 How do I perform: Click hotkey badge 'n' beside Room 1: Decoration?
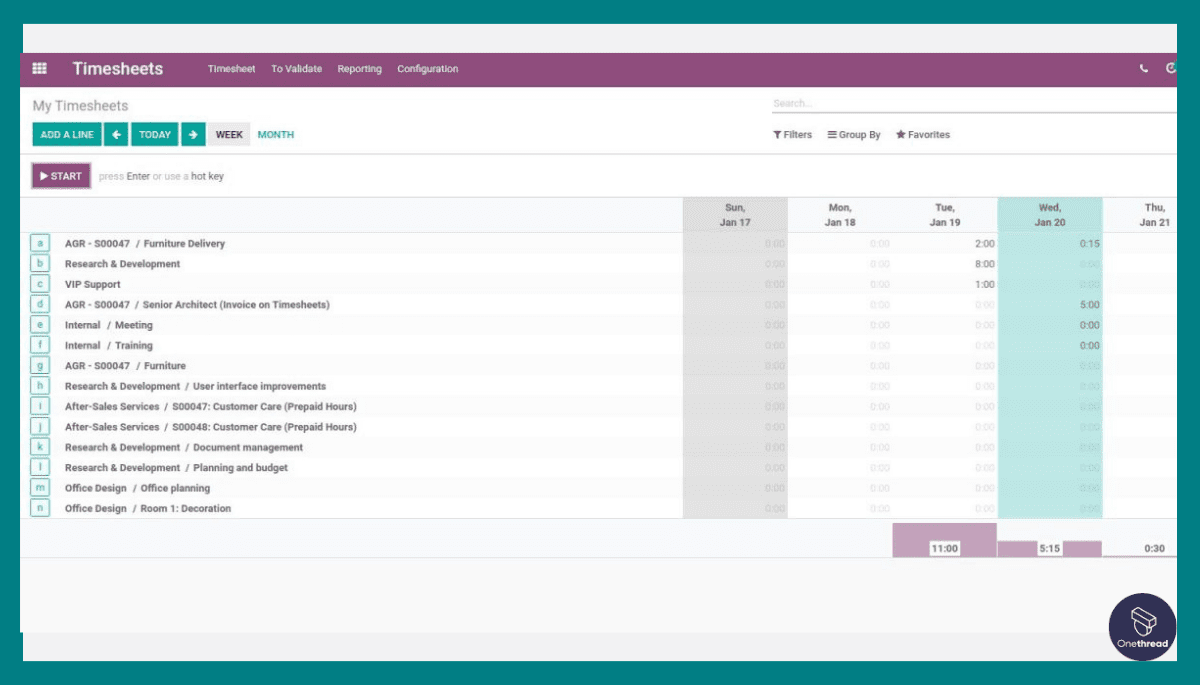[x=39, y=507]
